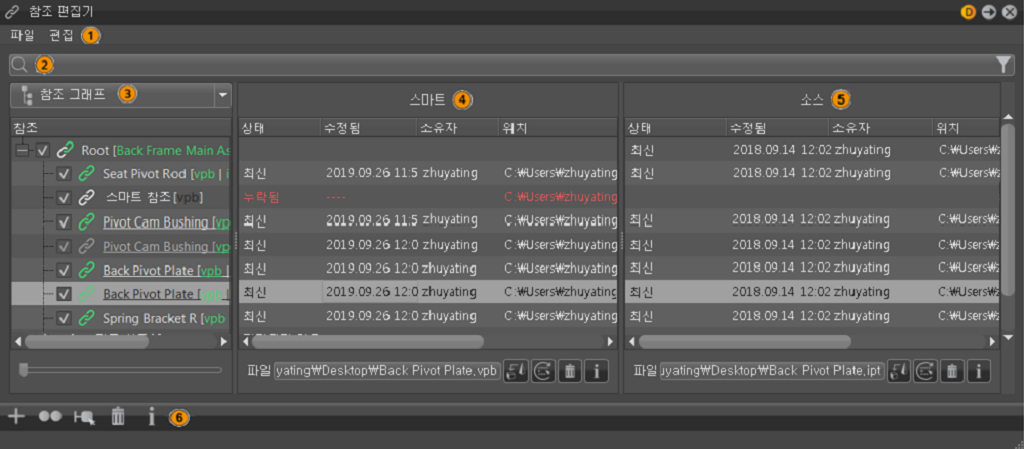Toggle checkbox of green-linked Pivot Cam Bushing
This screenshot has height=449, width=1024.
point(63,222)
